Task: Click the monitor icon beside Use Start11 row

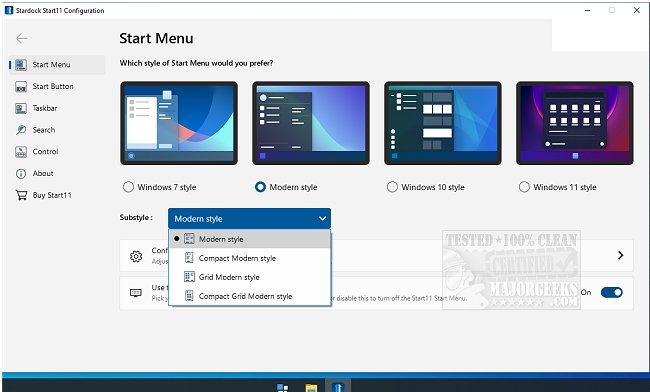Action: point(136,293)
